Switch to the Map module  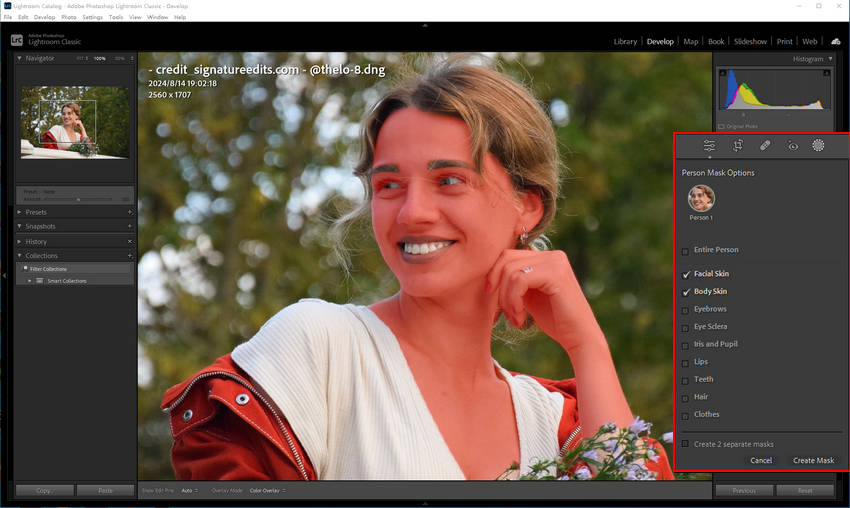click(x=691, y=41)
